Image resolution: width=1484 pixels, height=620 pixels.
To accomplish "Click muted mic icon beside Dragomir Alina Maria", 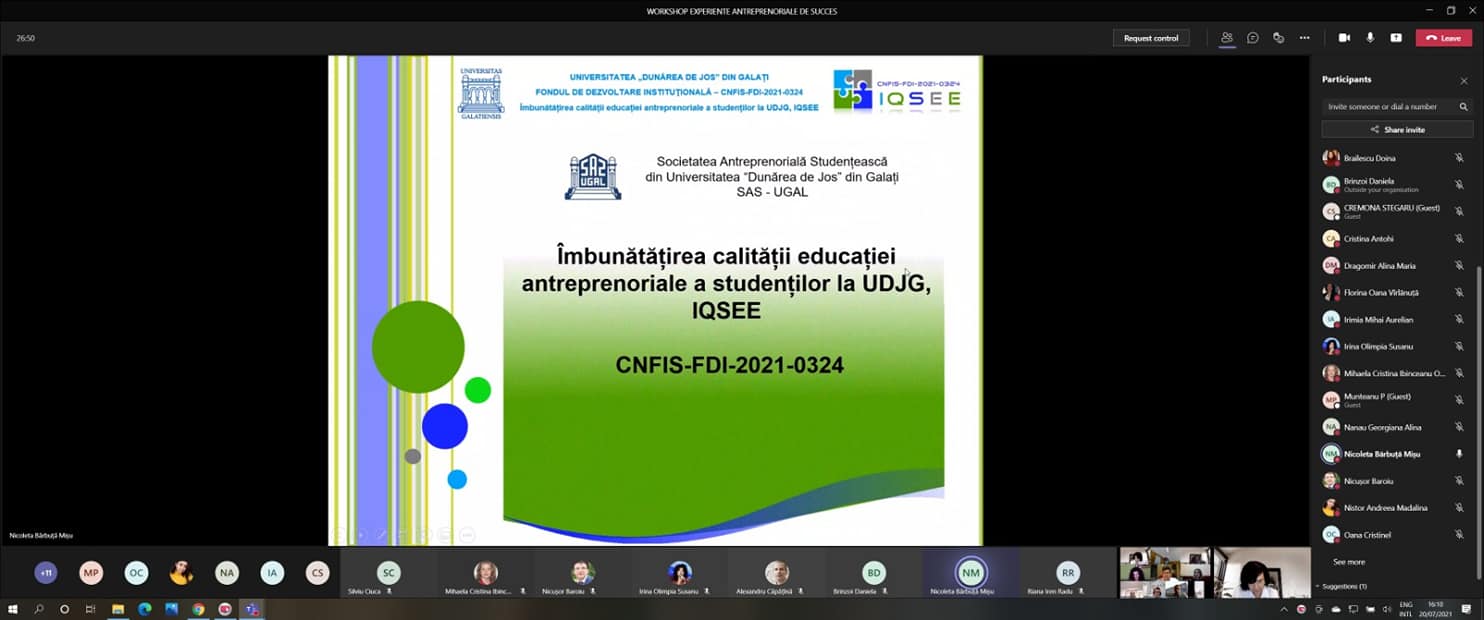I will click(x=1459, y=266).
